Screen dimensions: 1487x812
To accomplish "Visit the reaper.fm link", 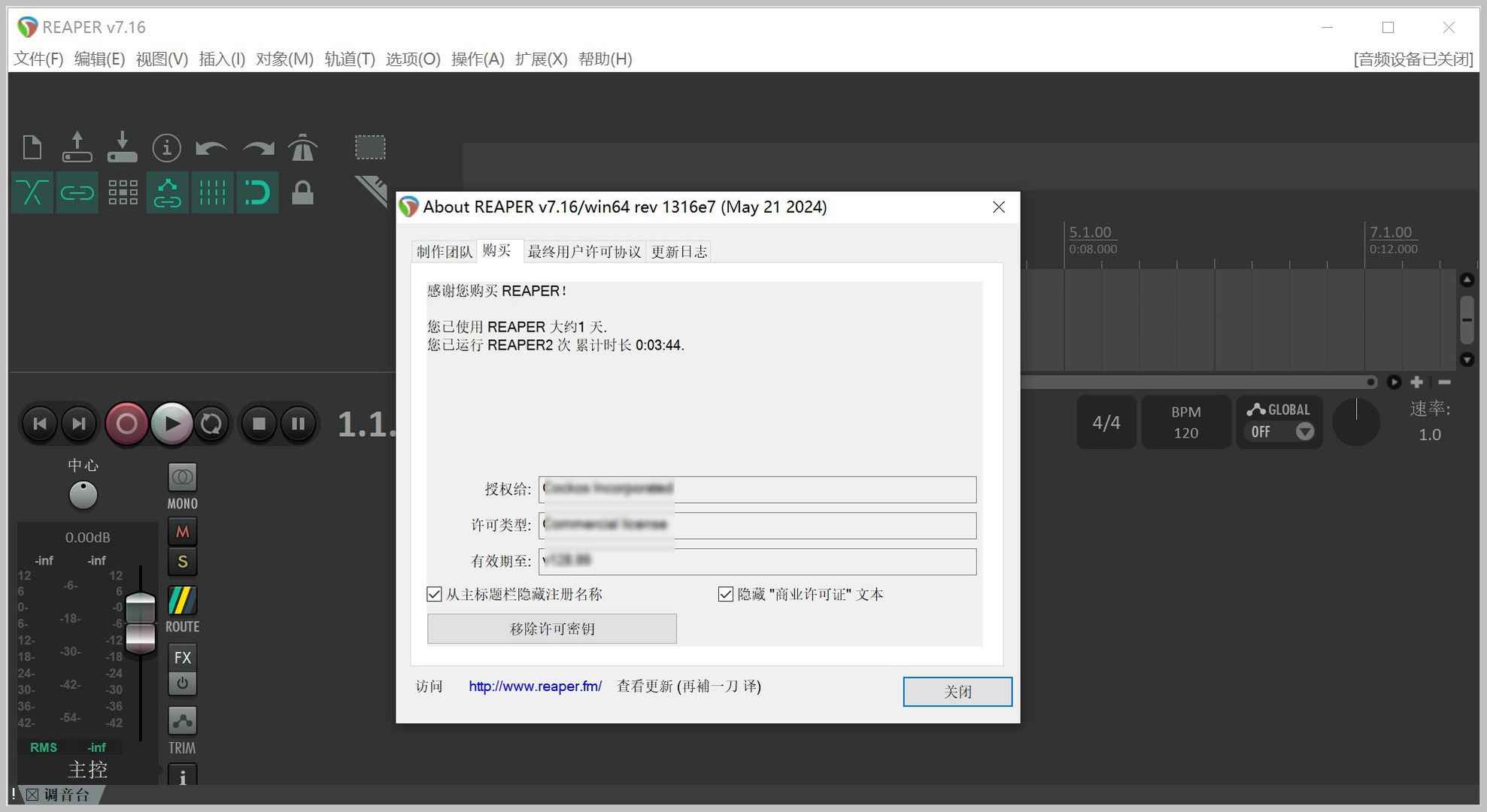I will coord(534,686).
